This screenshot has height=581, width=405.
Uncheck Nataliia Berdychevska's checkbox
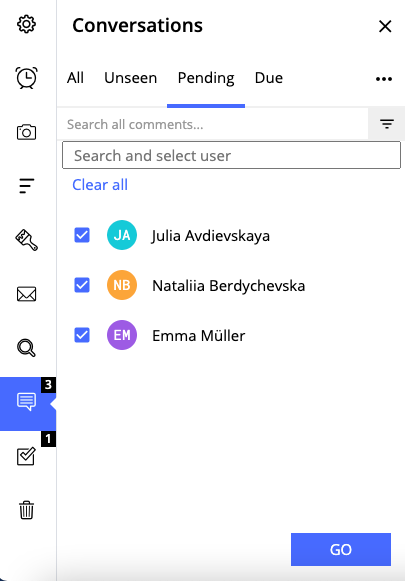(x=82, y=285)
